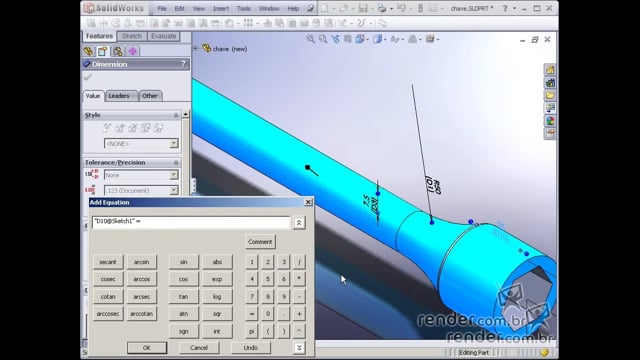Click Undo in the Add Equation dialog
640x360 pixels.
pos(251,348)
